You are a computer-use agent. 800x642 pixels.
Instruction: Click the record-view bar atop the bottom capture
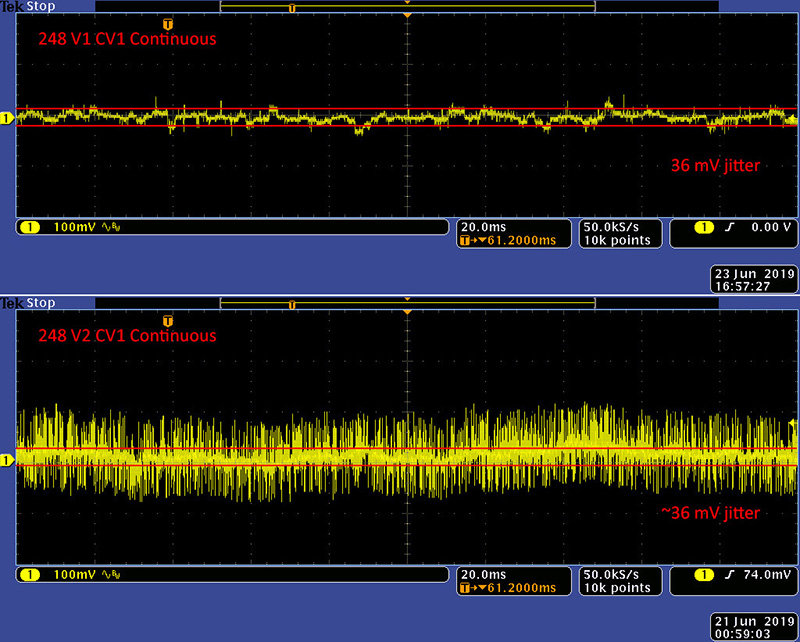[x=407, y=303]
